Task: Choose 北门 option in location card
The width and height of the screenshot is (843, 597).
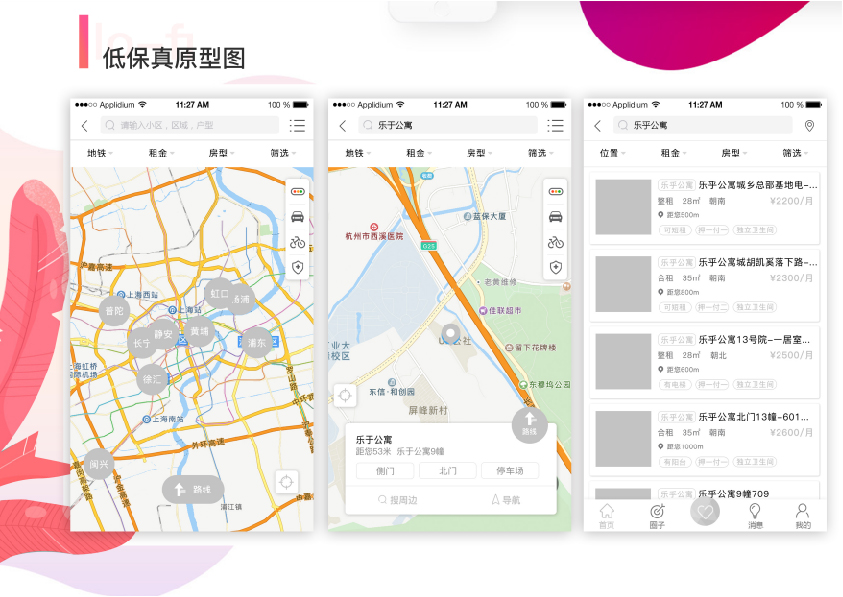Action: pyautogui.click(x=447, y=471)
